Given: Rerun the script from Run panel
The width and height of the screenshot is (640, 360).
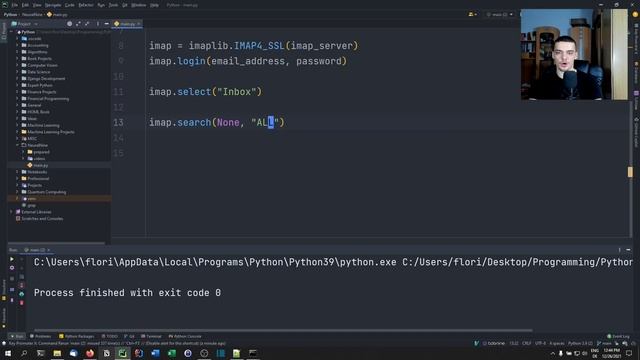Looking at the screenshot, I should [x=11, y=259].
